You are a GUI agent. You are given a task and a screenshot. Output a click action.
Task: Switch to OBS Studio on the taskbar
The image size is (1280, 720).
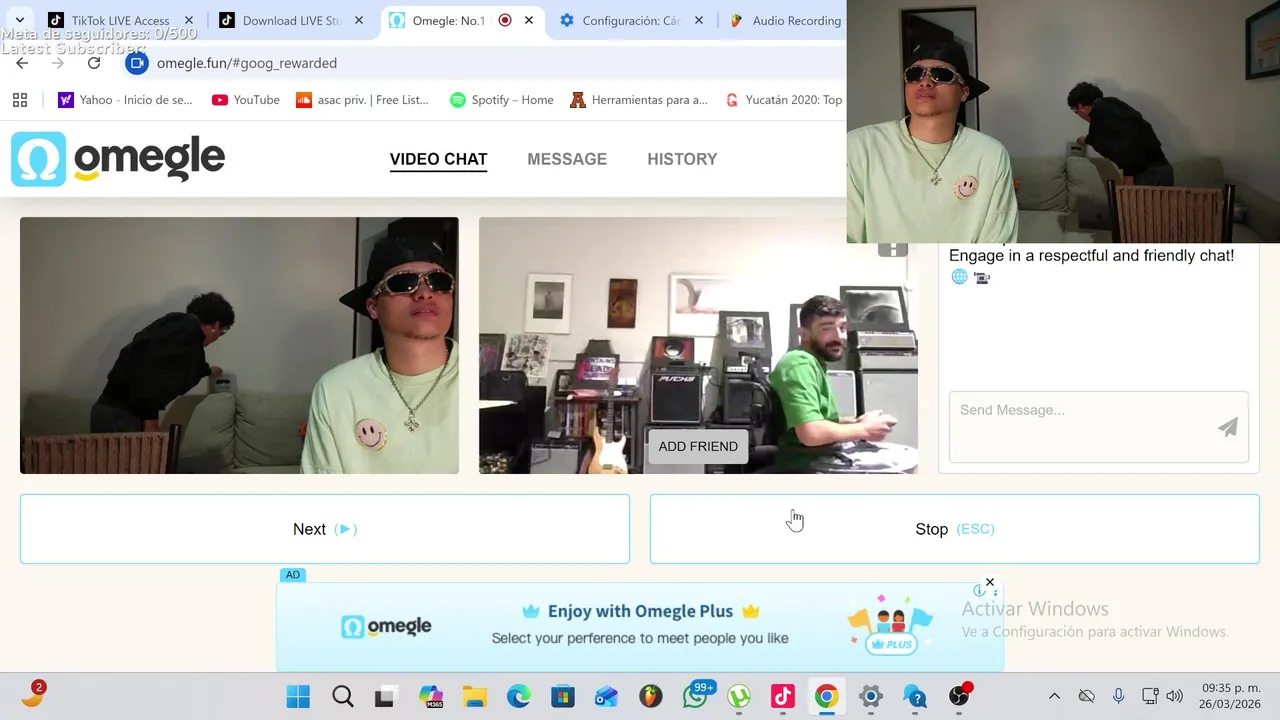(959, 696)
